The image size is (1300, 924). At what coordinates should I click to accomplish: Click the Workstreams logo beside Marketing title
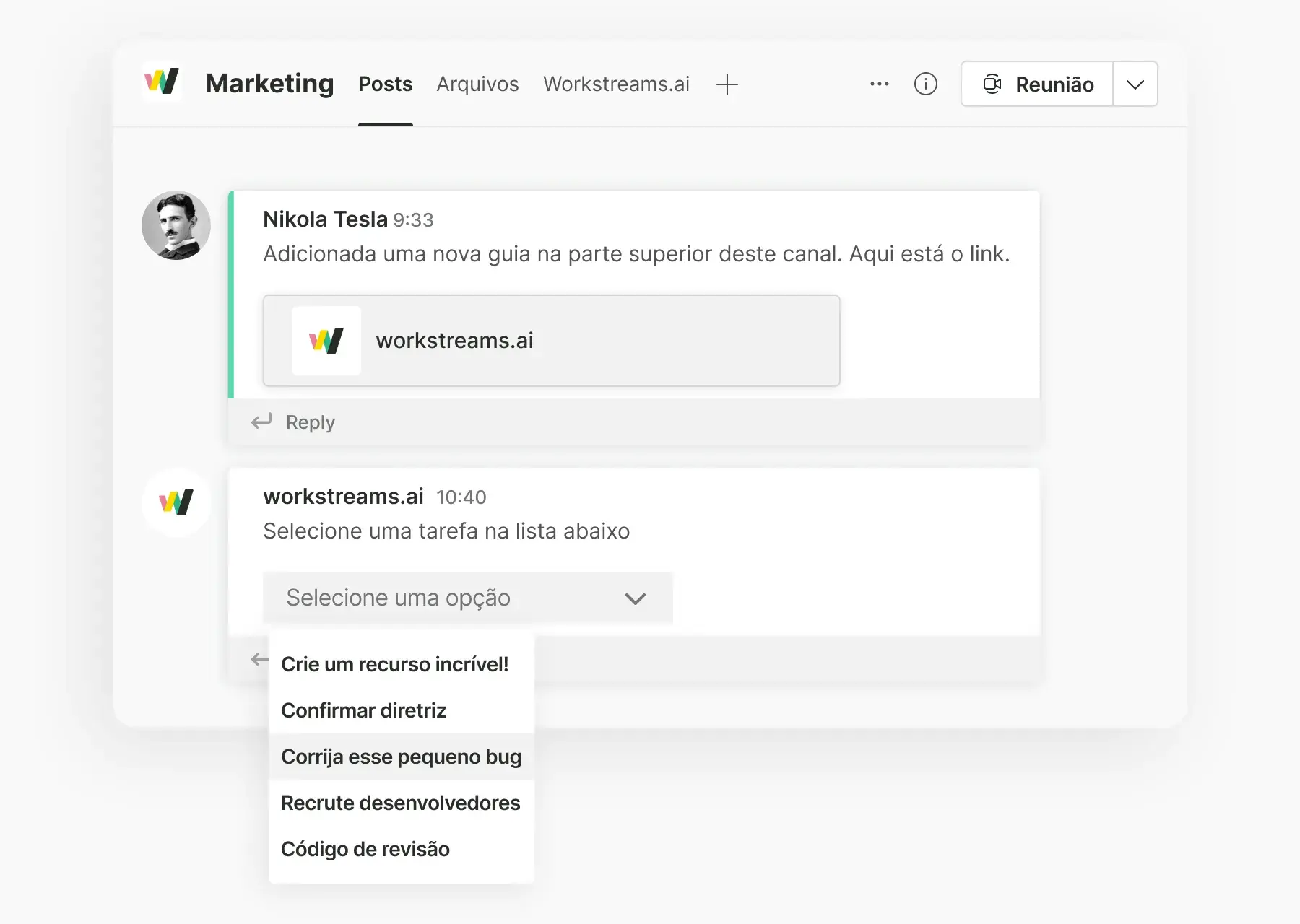tap(162, 82)
